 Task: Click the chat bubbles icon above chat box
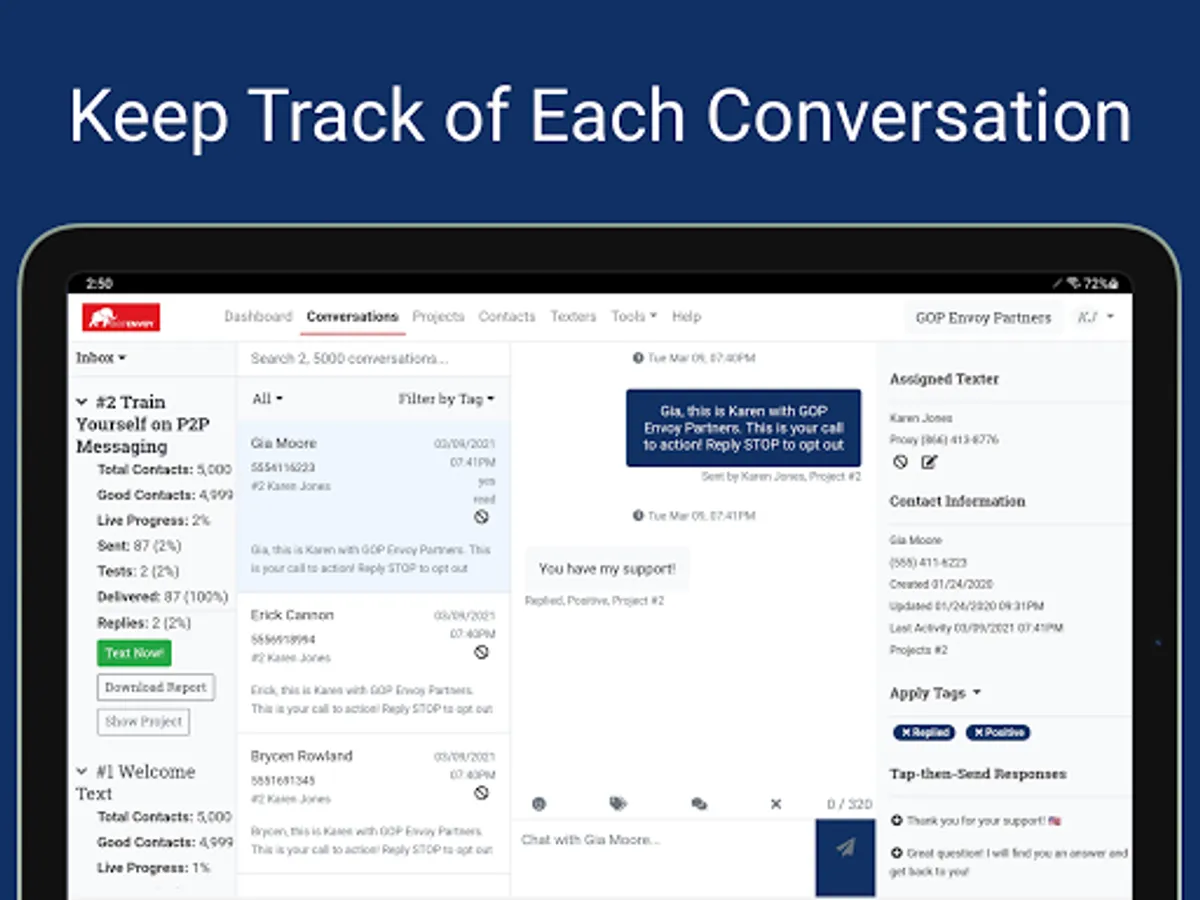699,803
